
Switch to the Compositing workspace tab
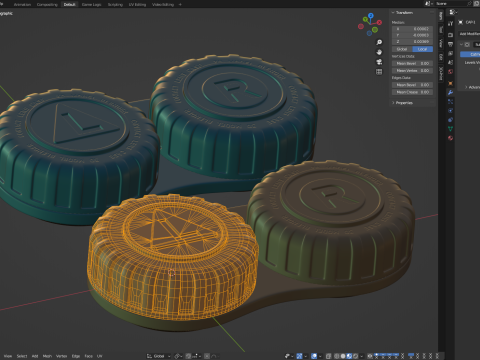pos(47,4)
